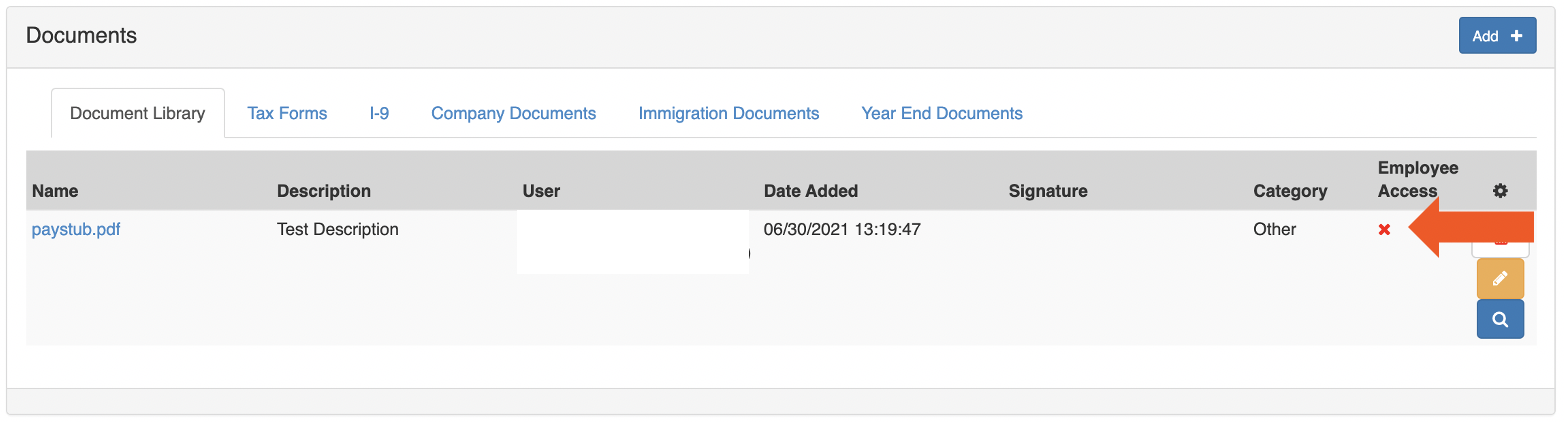Click the white delete button under the arrow
The height and width of the screenshot is (422, 1564).
coord(1500,250)
